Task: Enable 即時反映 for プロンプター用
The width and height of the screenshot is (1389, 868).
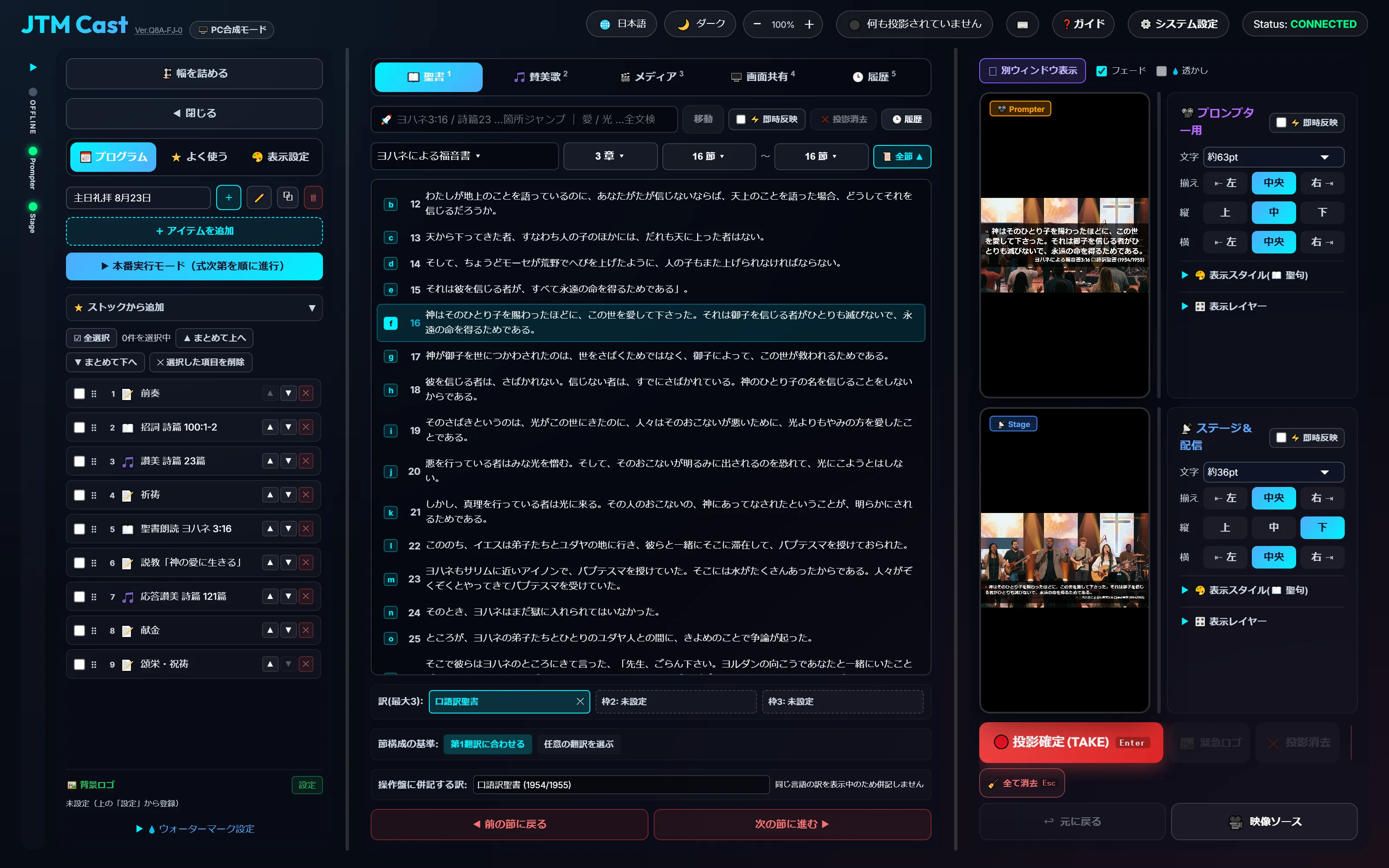Action: tap(1281, 122)
